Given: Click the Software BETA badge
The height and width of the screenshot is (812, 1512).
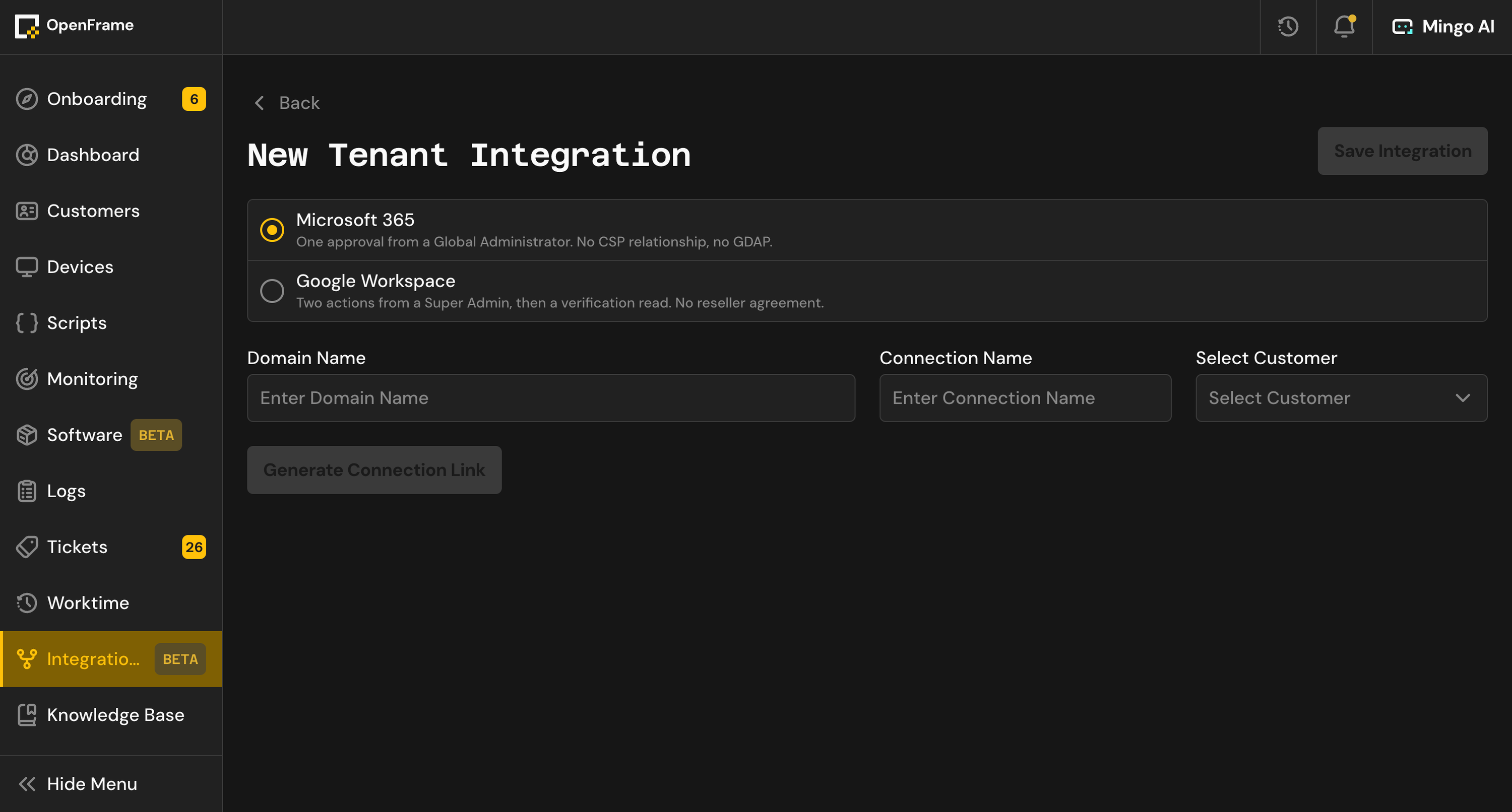Looking at the screenshot, I should click(x=156, y=435).
